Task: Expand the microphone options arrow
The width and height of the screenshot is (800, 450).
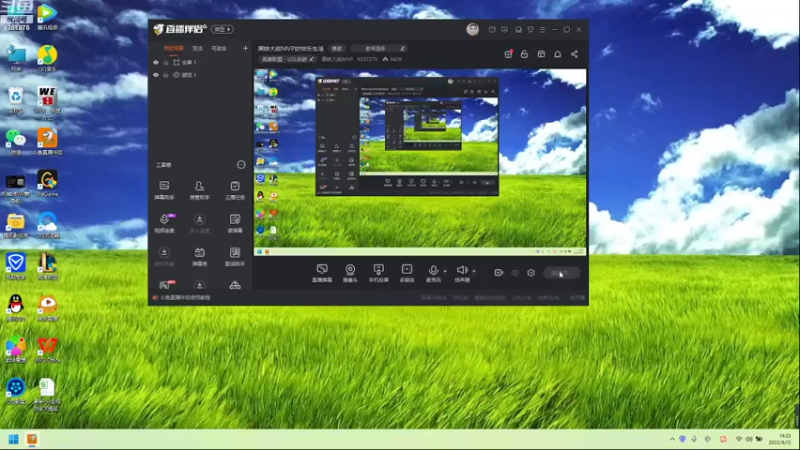Action: [445, 271]
